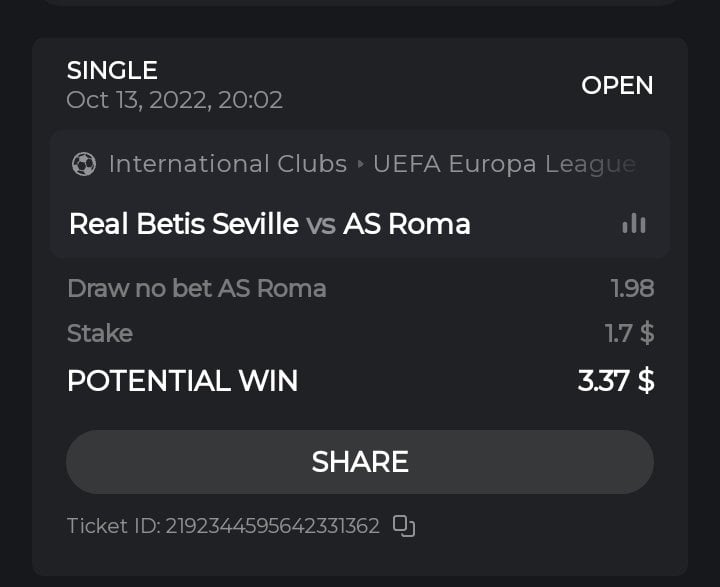This screenshot has width=720, height=587.
Task: Open UEFA Europa League breadcrumb
Action: pos(504,164)
